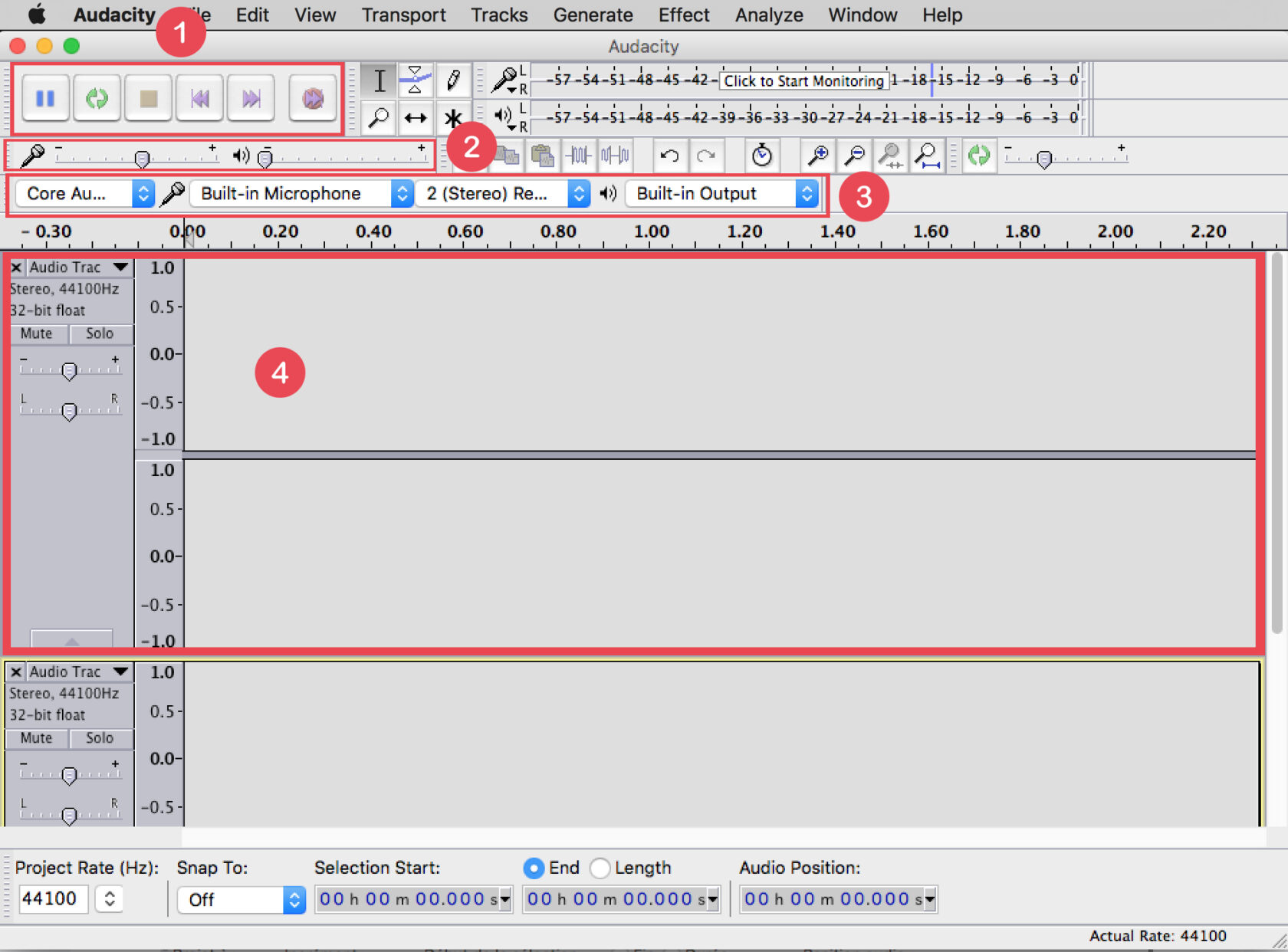Change Snap To from Off
Screen dimensions: 1288x952
tap(240, 899)
